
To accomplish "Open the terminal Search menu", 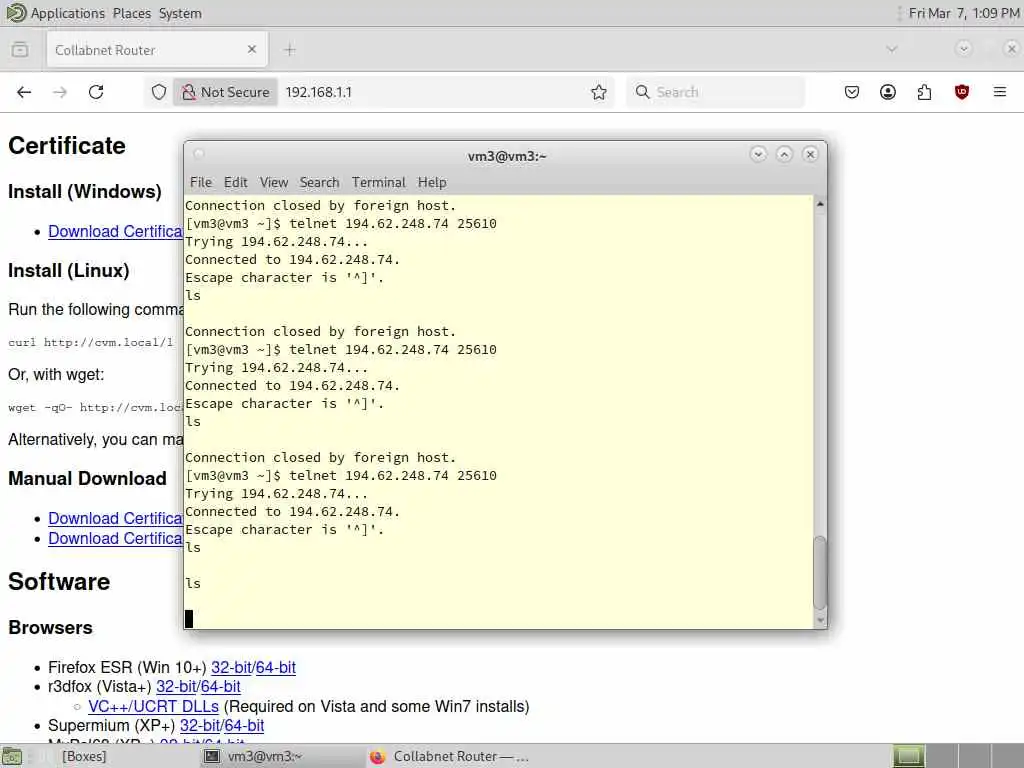I will pyautogui.click(x=319, y=182).
